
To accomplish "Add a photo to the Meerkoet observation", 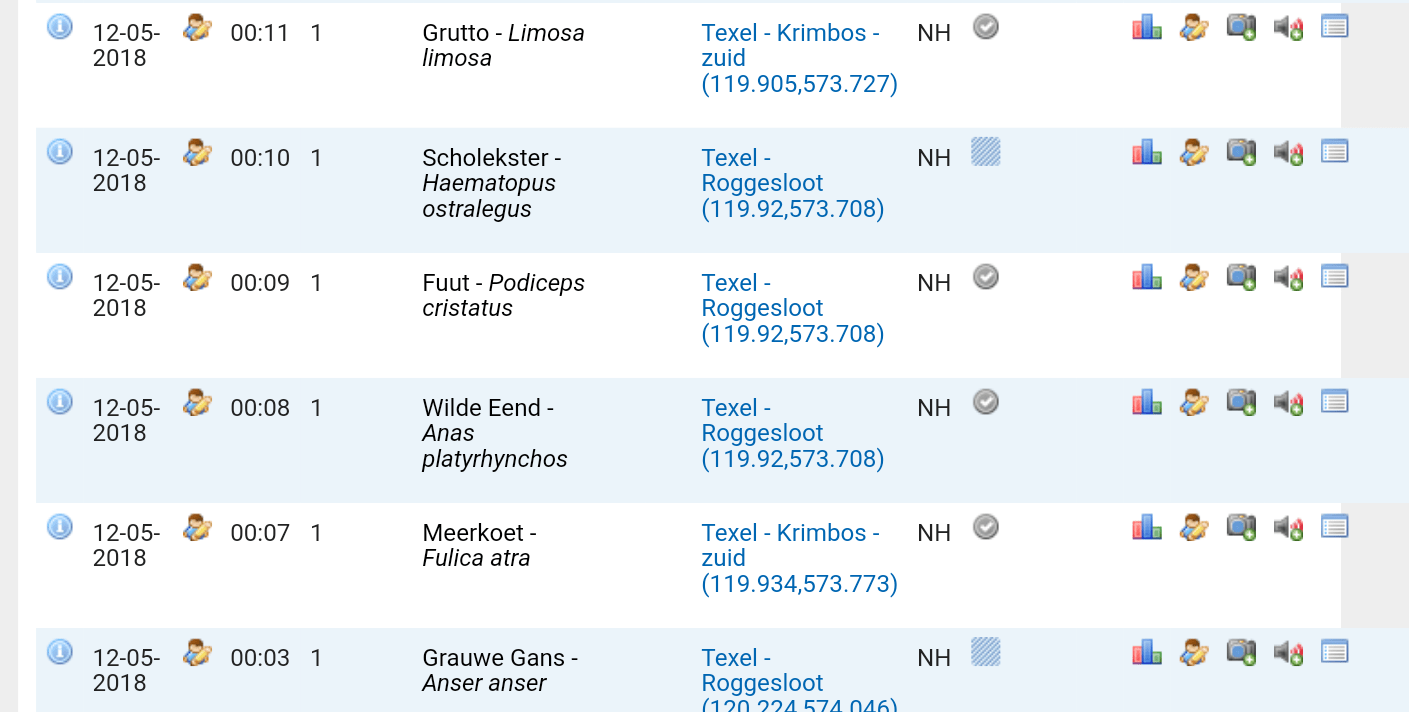I will click(1241, 527).
